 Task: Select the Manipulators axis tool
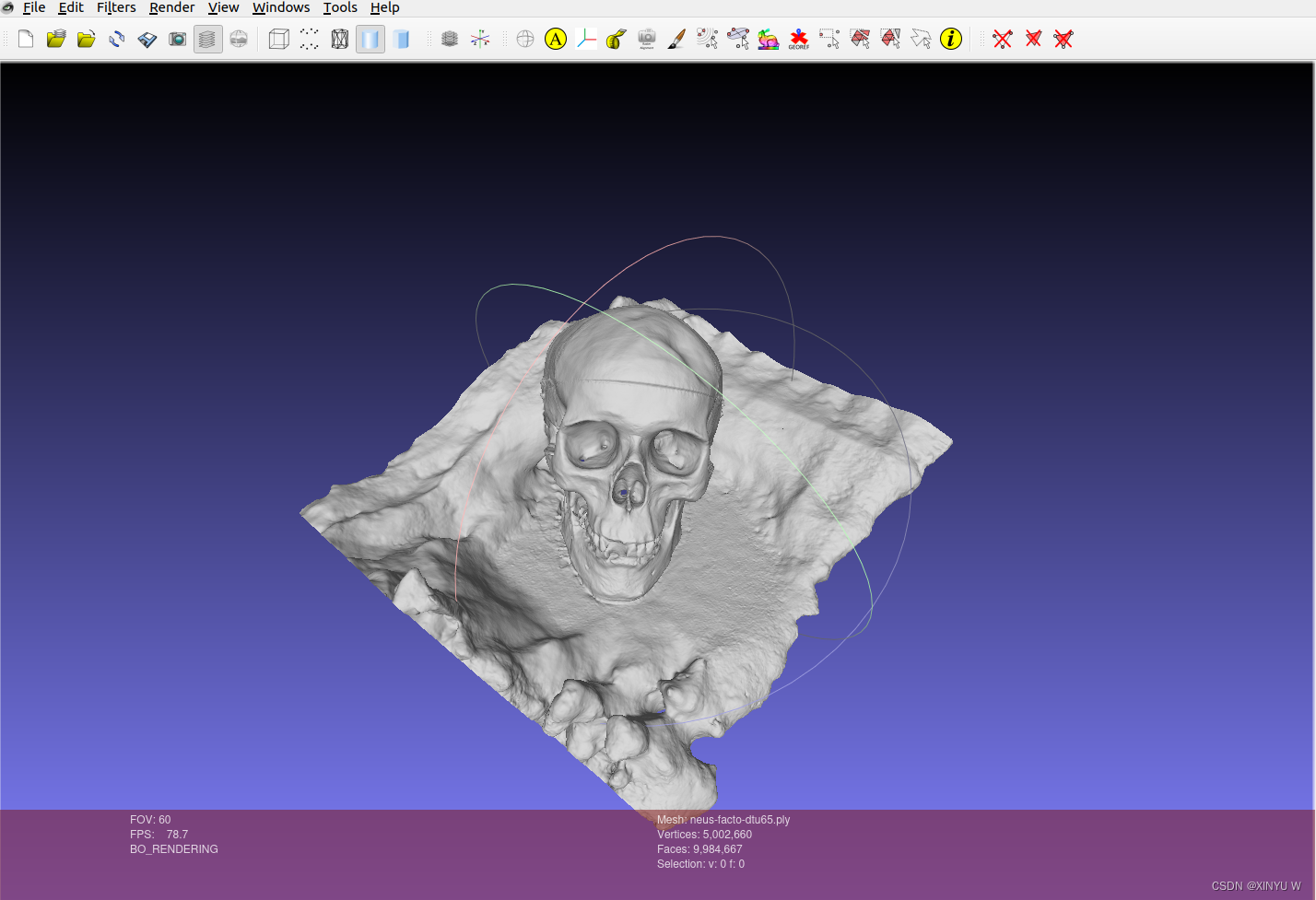(586, 39)
